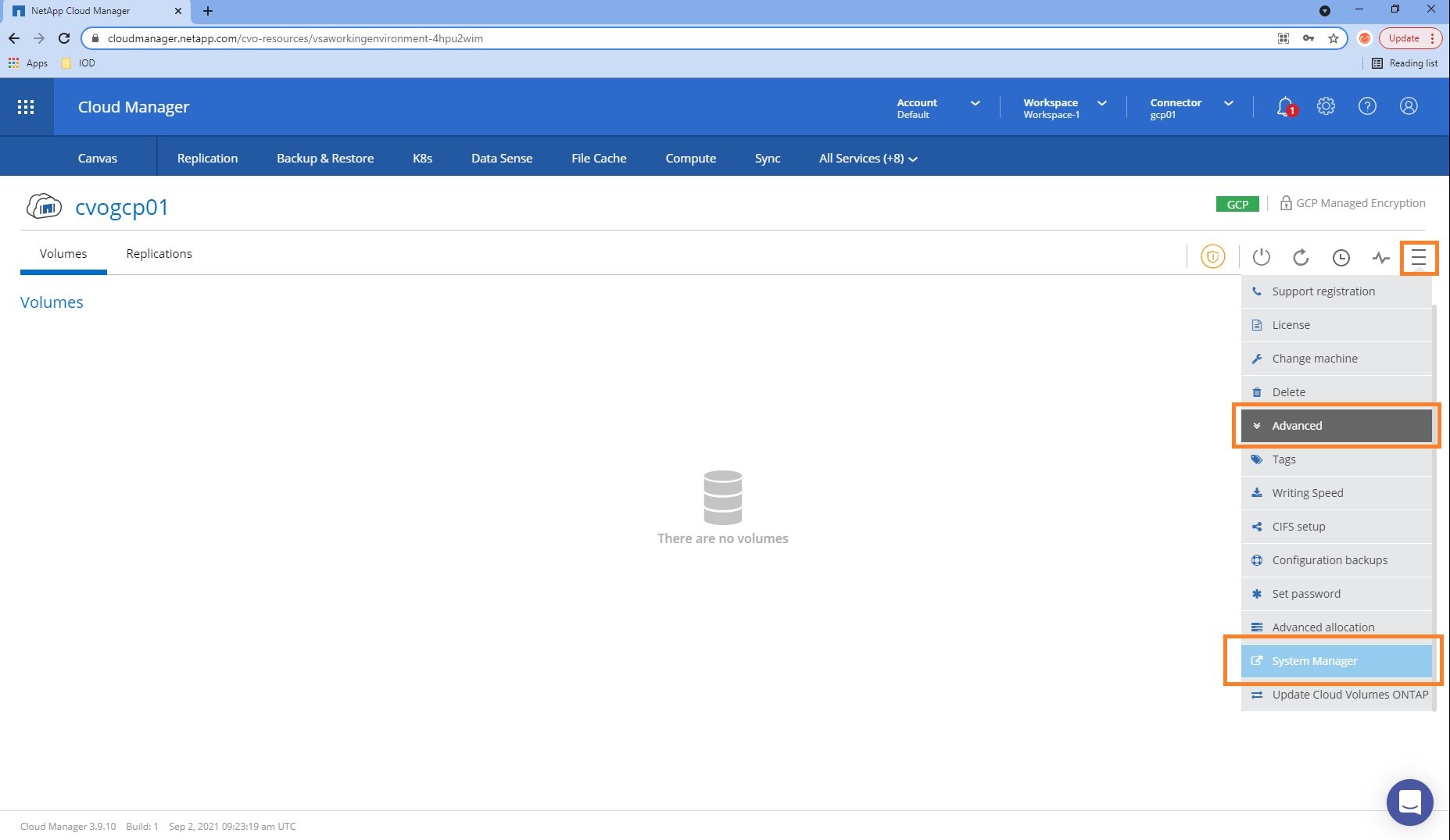Choose Writing Speed from menu

(1307, 493)
